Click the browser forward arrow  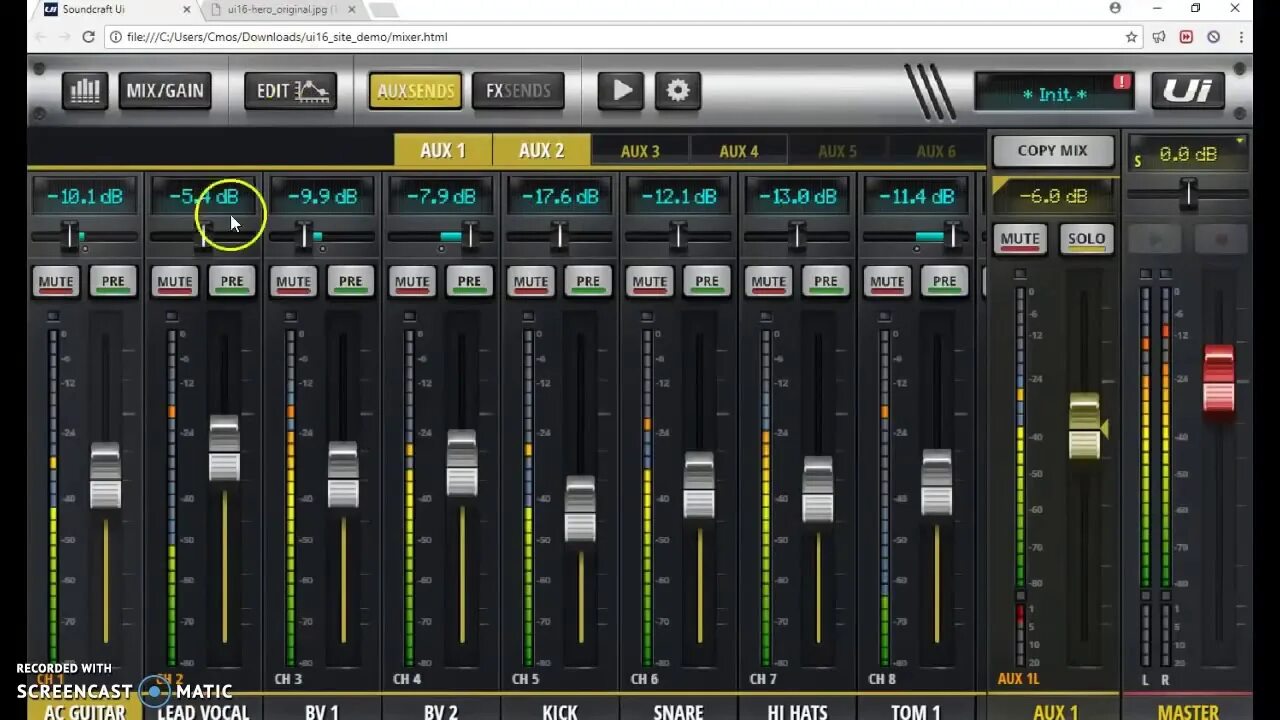(64, 37)
